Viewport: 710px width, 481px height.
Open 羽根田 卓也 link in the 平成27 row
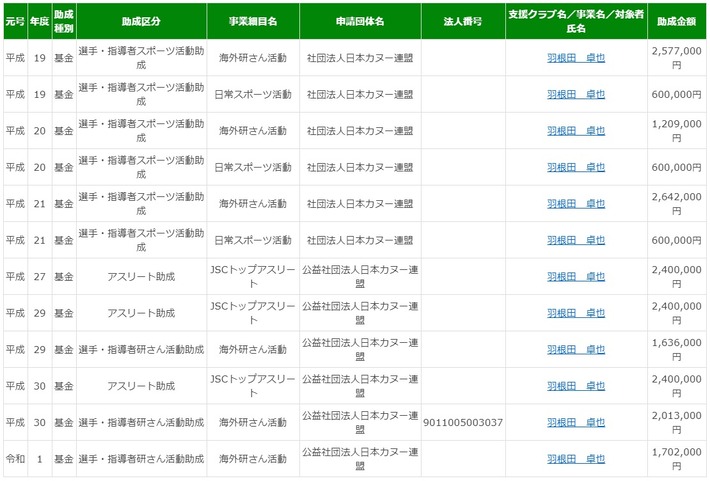pyautogui.click(x=576, y=277)
